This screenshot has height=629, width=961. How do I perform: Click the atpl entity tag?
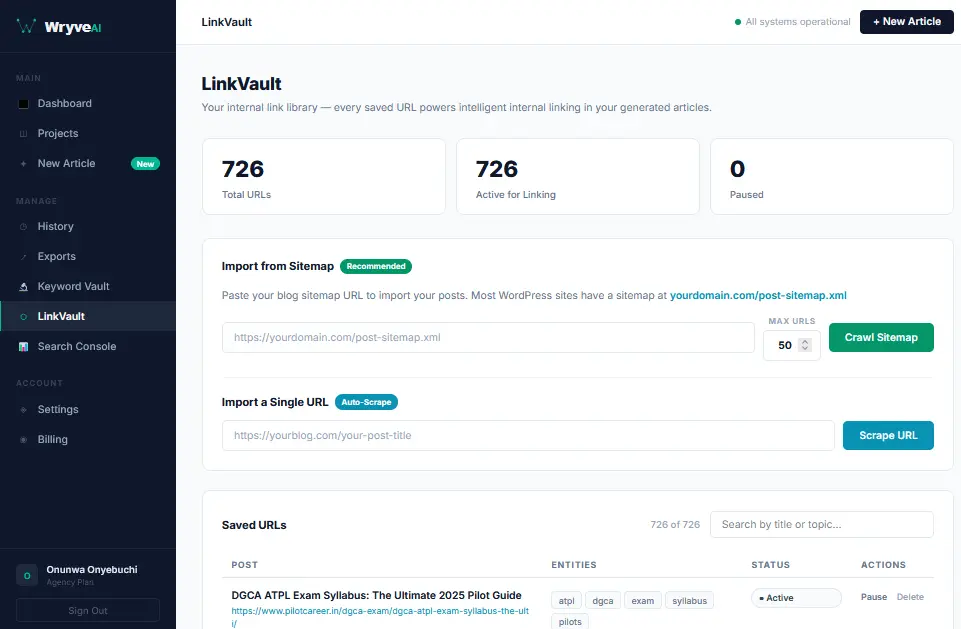tap(566, 601)
